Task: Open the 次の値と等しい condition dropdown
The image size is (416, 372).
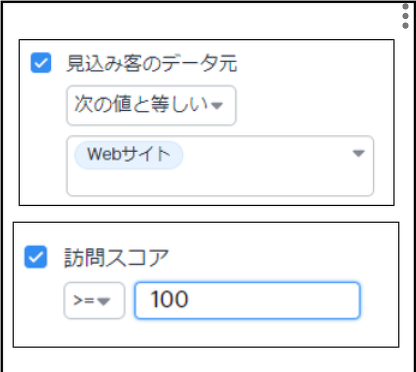Action: 151,105
